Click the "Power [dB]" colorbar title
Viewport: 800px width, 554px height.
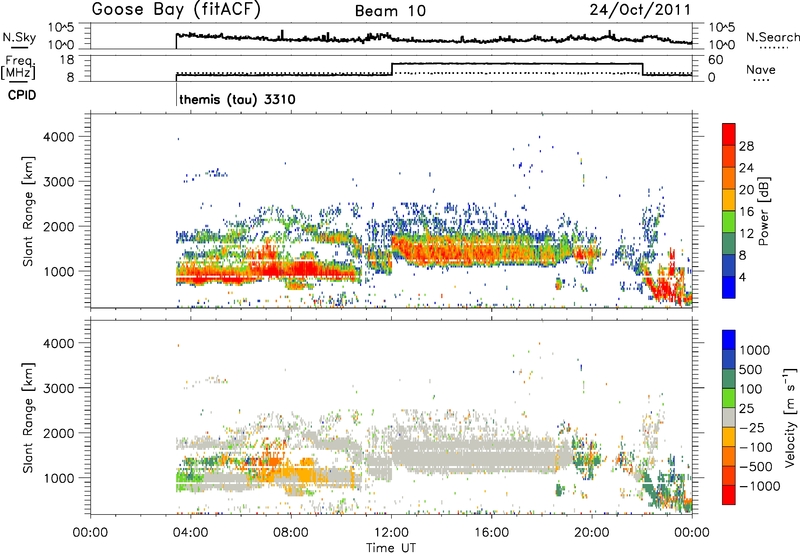763,211
